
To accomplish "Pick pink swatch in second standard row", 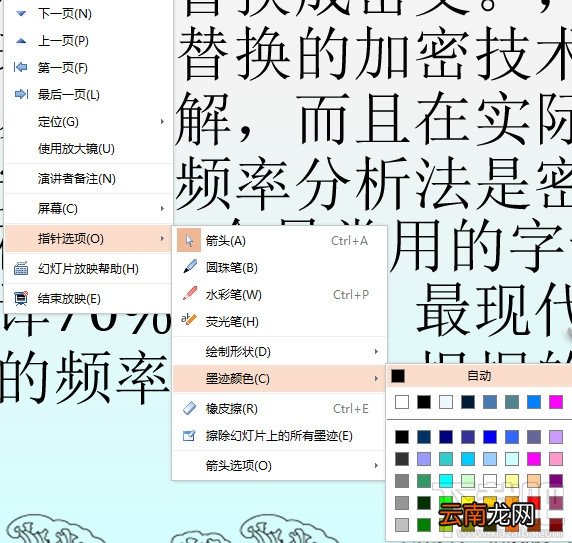I will (556, 459).
